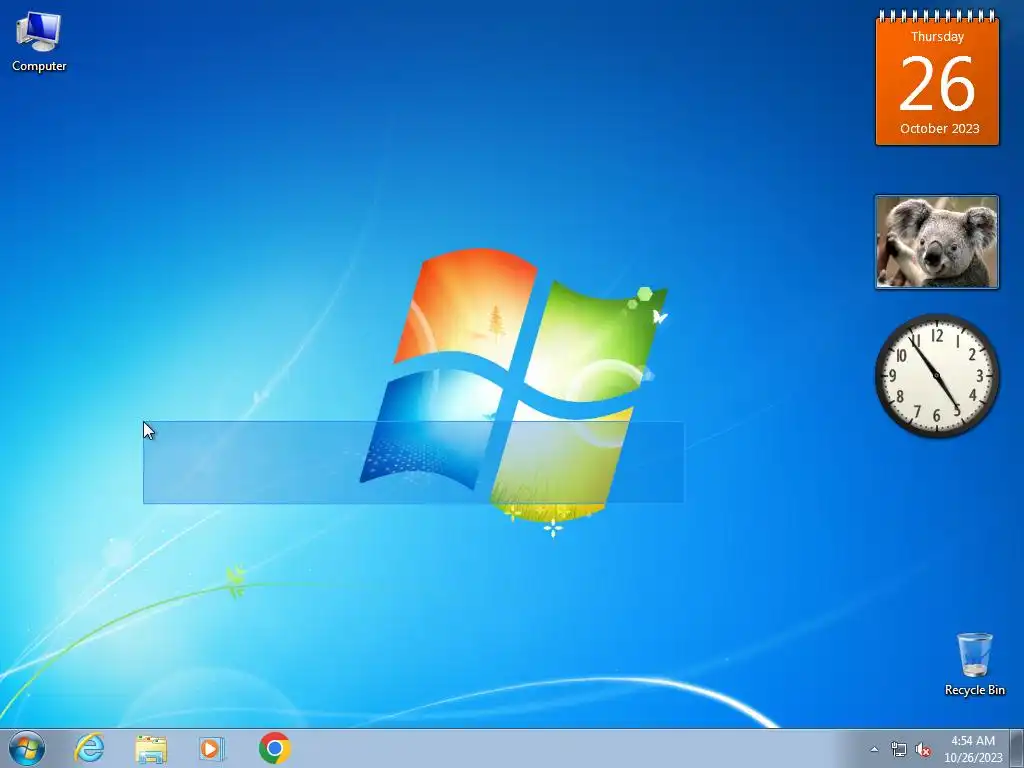This screenshot has width=1024, height=768.
Task: Open Windows Explorer from the taskbar
Action: point(151,749)
